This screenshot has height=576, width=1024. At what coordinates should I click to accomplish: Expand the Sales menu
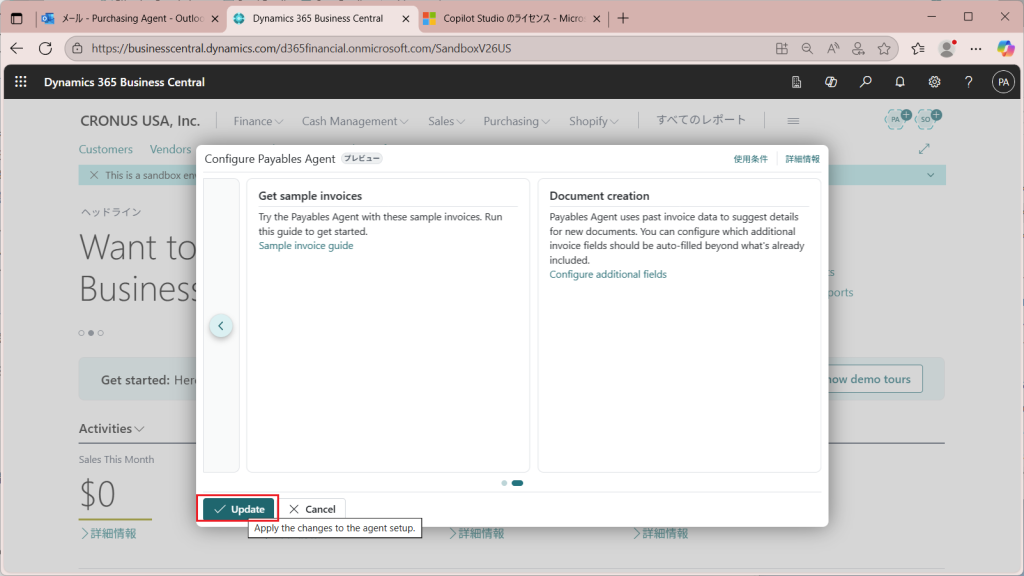click(x=446, y=121)
